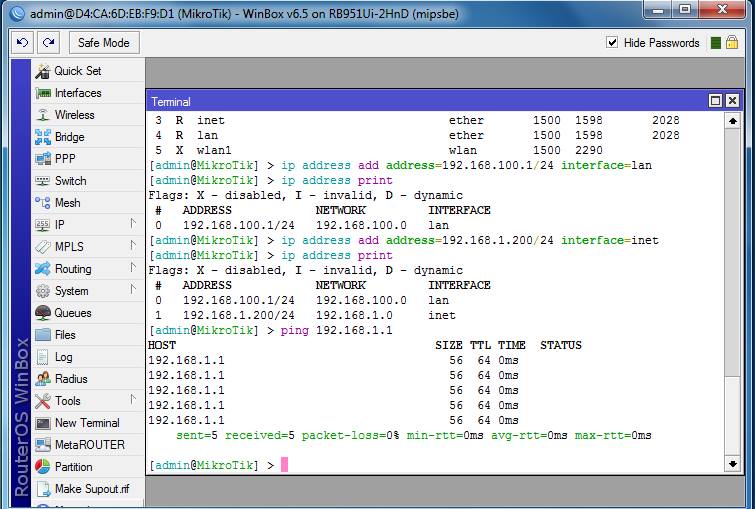Image resolution: width=755 pixels, height=509 pixels.
Task: Open the Log document icon
Action: tap(42, 357)
